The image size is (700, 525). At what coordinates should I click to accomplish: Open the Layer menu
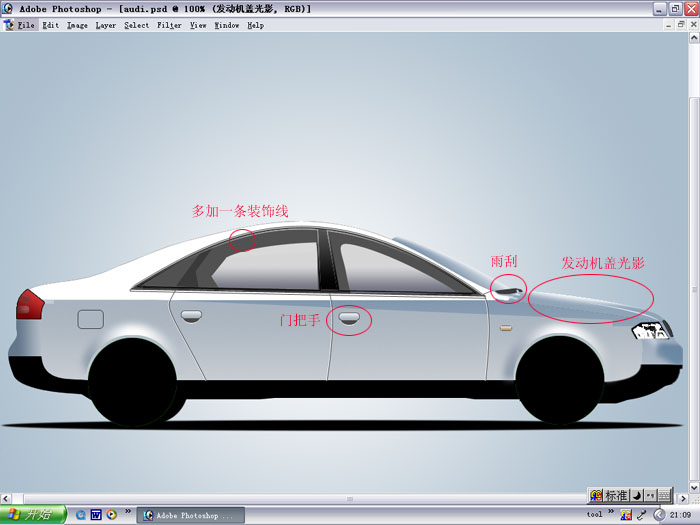coord(106,25)
